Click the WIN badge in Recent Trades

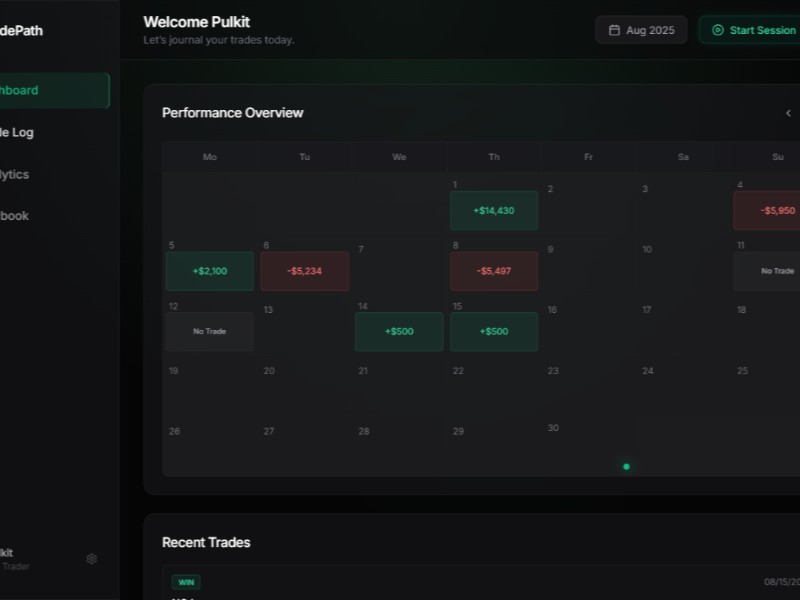[x=185, y=582]
